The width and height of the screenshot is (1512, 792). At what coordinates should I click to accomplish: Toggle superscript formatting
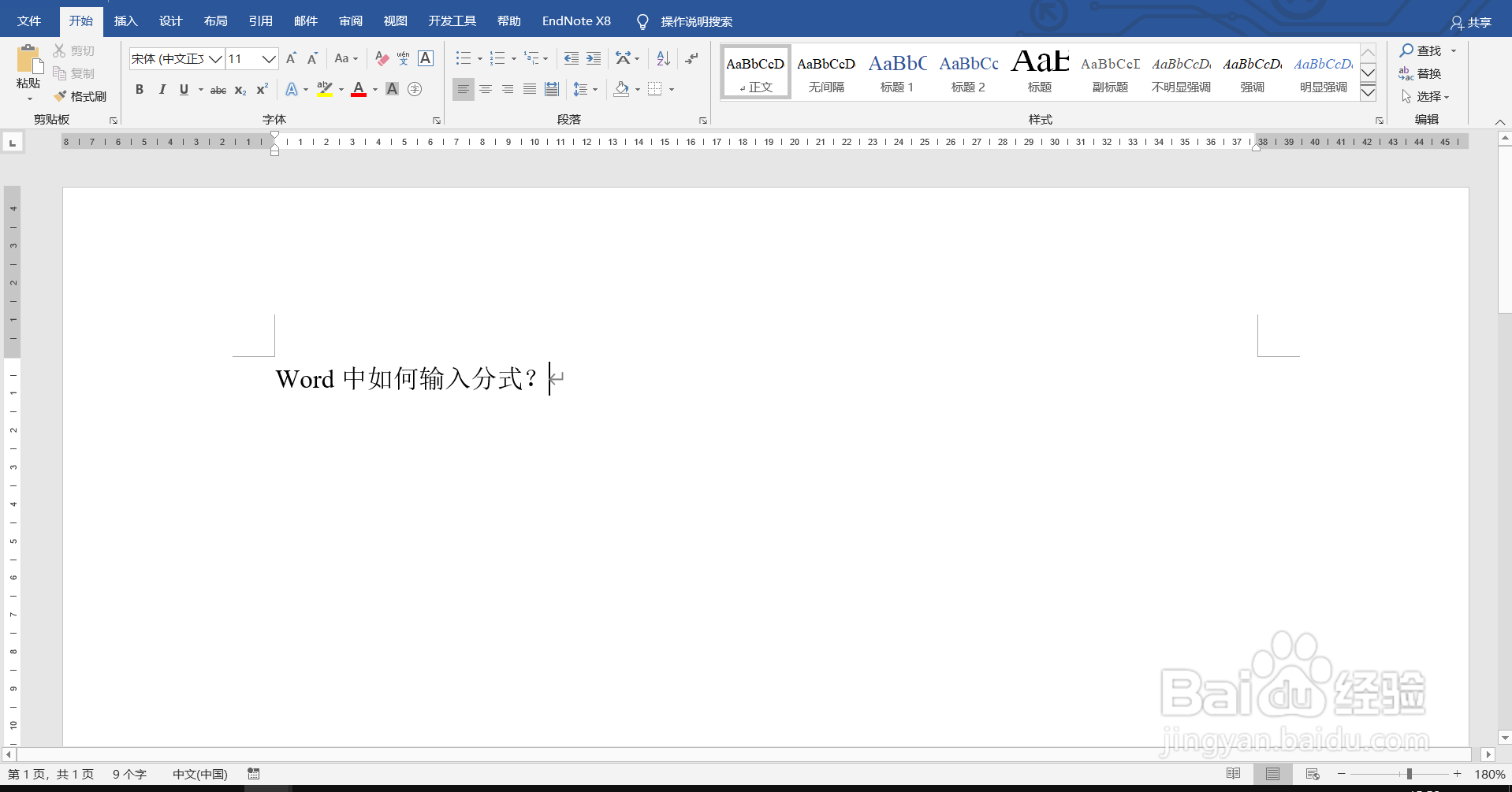[x=263, y=89]
